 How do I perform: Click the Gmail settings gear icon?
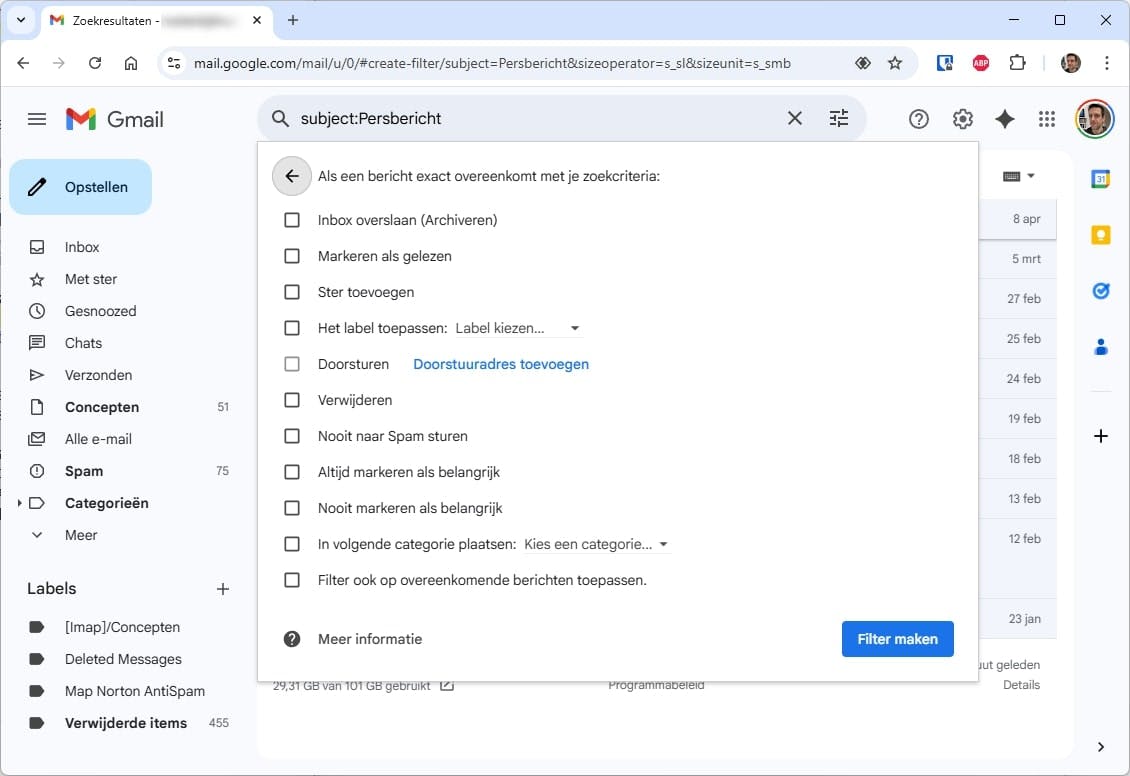click(x=962, y=119)
